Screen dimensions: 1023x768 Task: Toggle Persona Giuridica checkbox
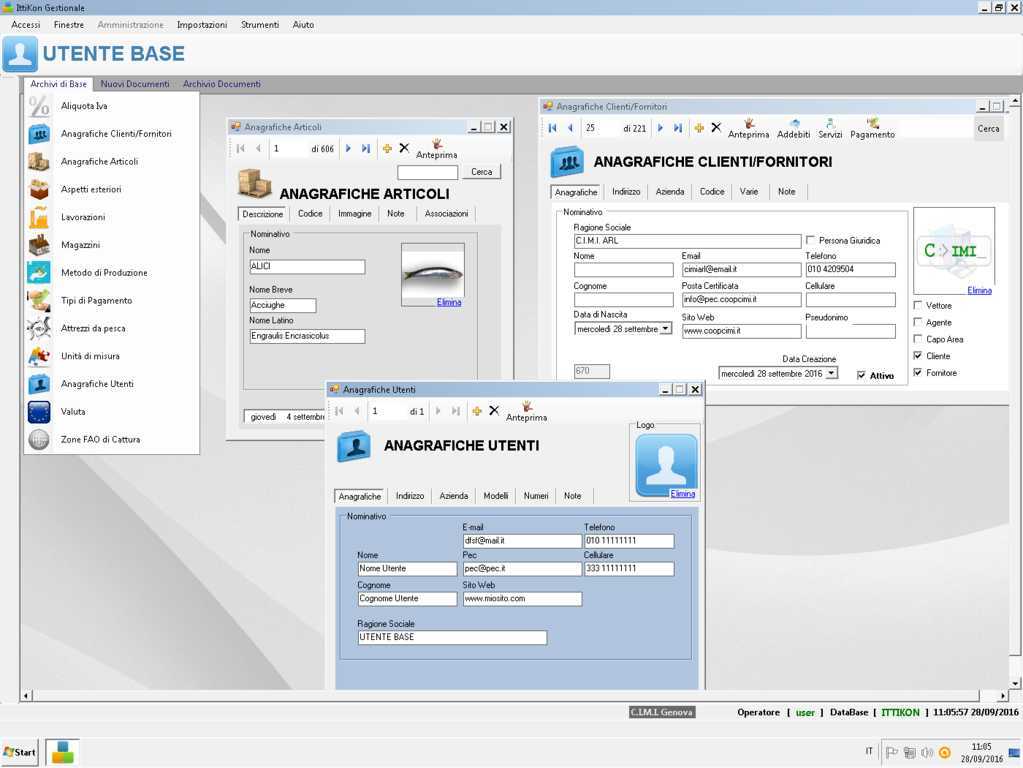click(x=810, y=240)
